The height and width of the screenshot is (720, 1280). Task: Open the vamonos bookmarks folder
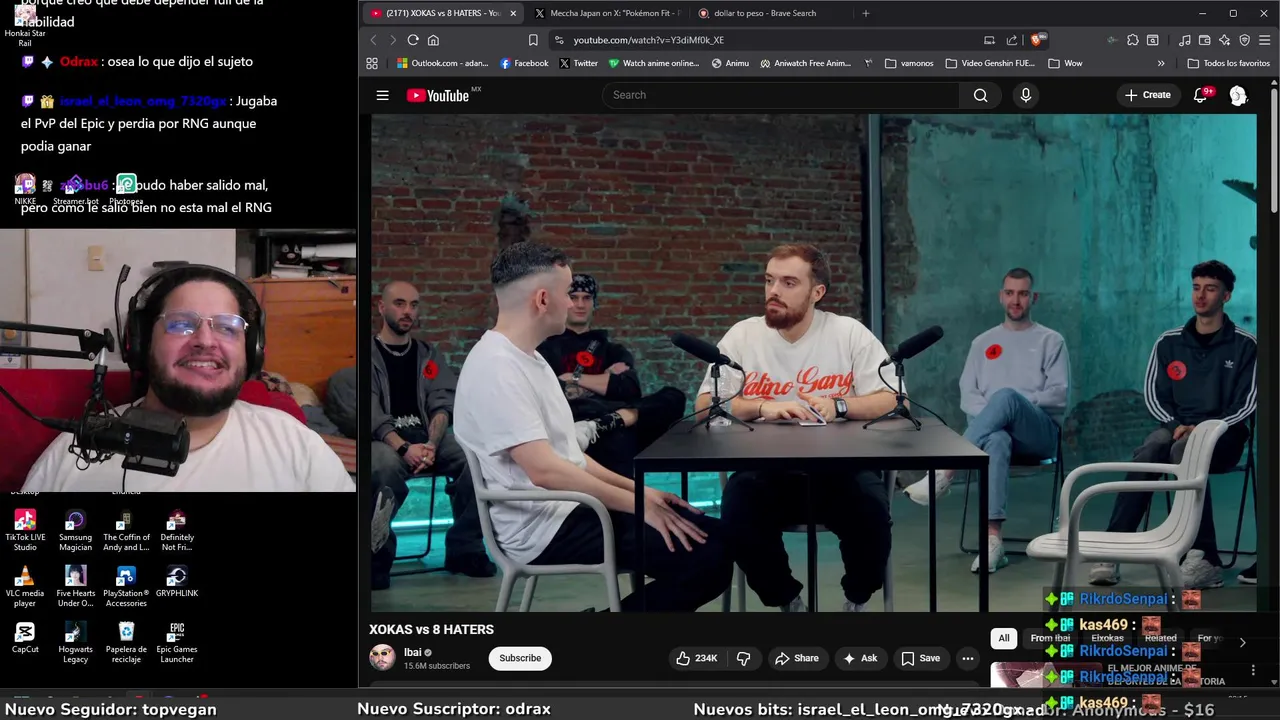909,63
